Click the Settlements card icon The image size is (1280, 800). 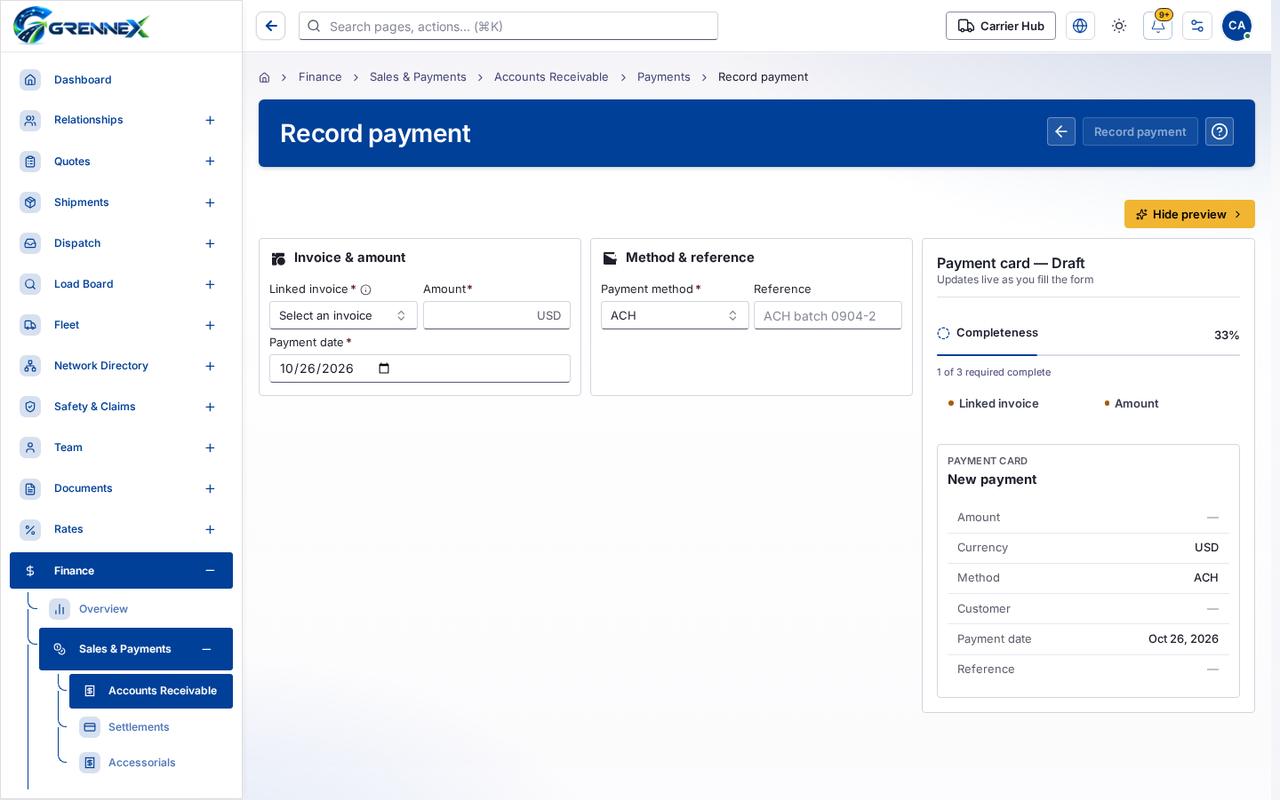pyautogui.click(x=90, y=727)
